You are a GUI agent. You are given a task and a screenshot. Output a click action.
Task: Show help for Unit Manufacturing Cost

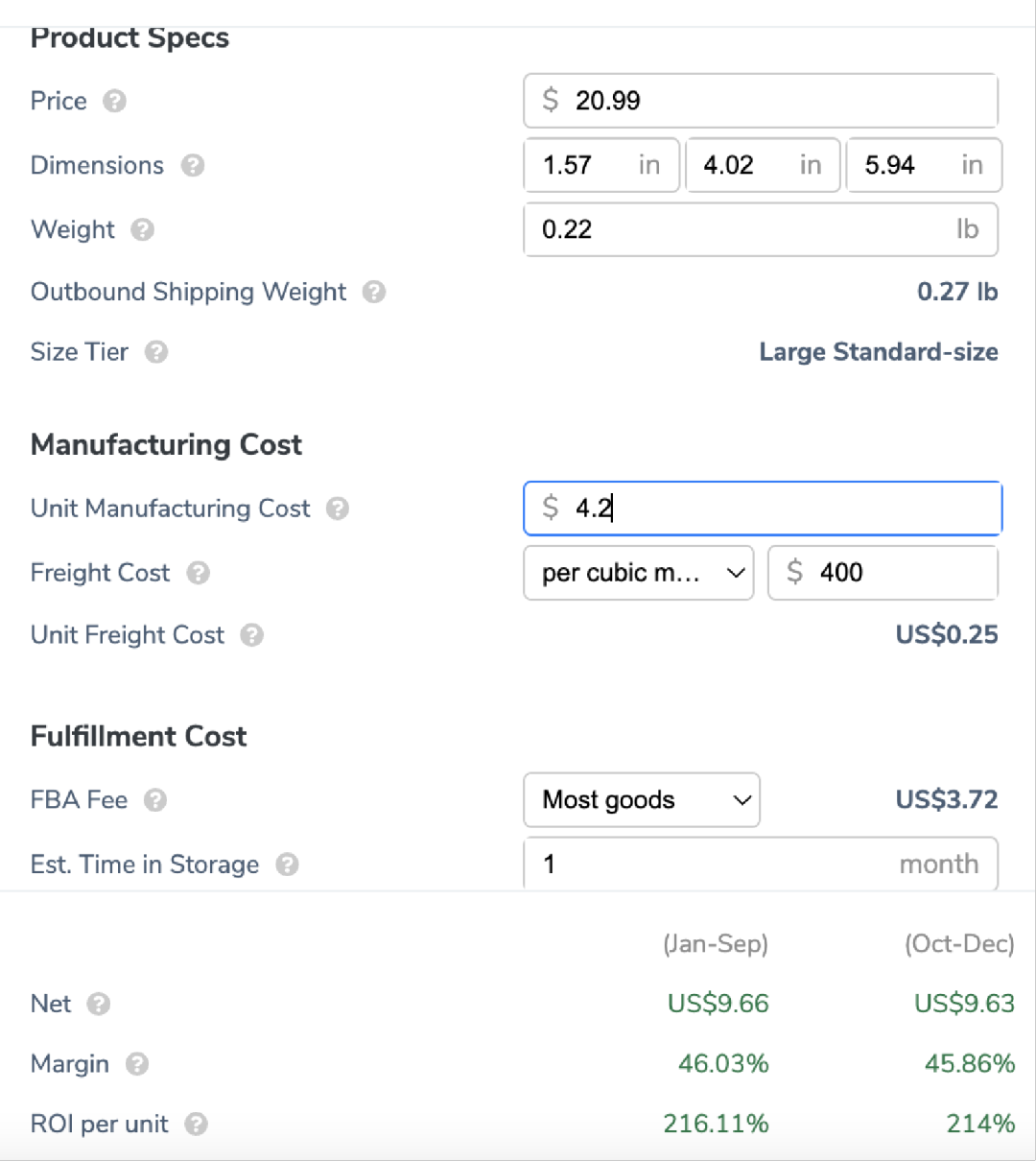click(x=338, y=509)
